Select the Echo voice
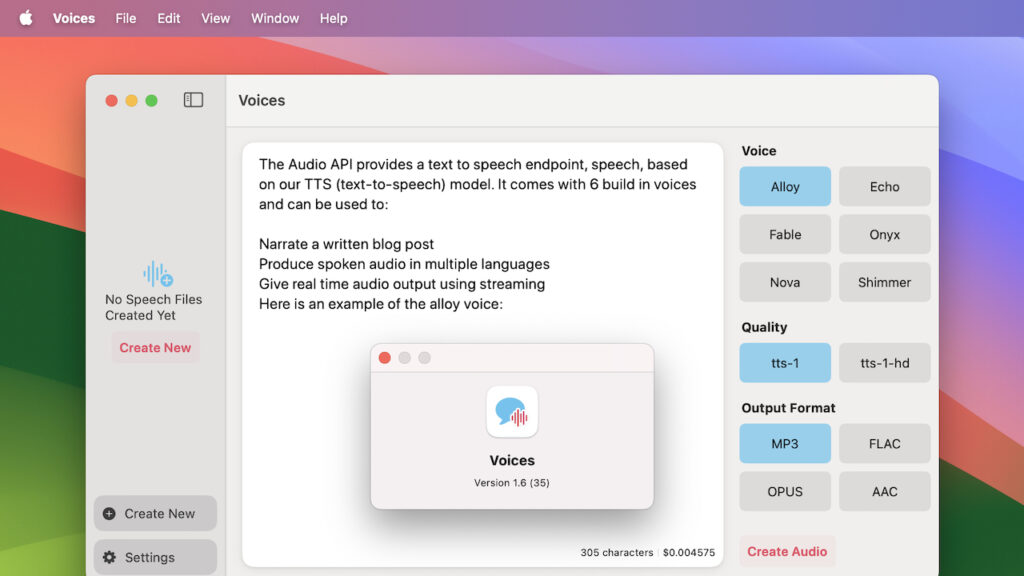The width and height of the screenshot is (1024, 576). pos(884,186)
